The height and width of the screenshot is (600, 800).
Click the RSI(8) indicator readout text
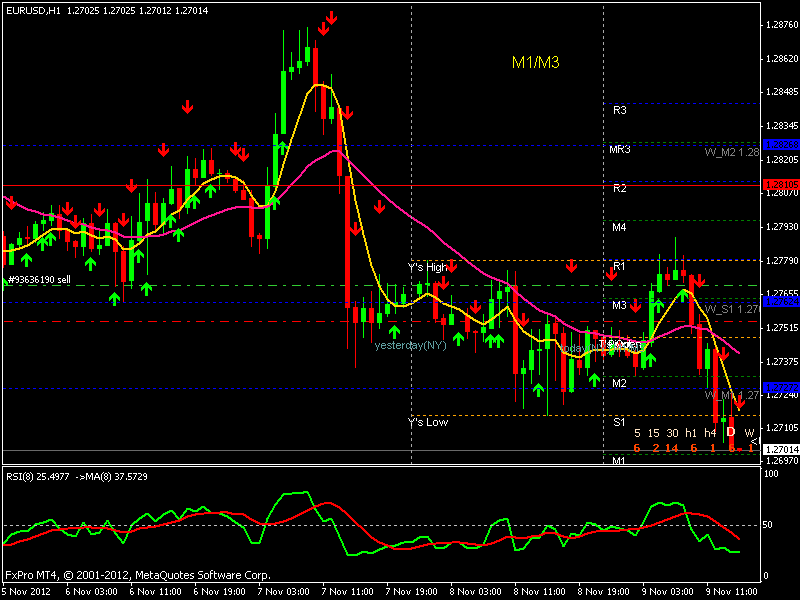pyautogui.click(x=77, y=477)
